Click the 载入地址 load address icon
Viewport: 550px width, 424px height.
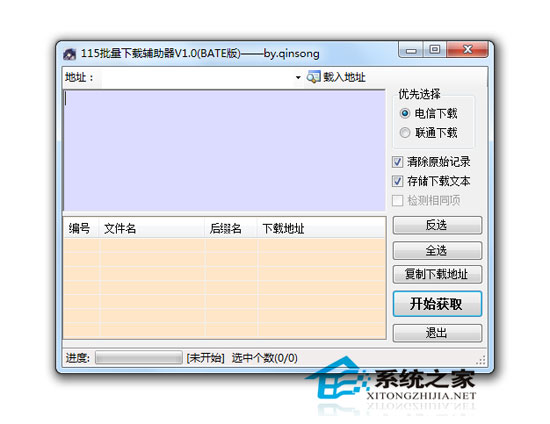tap(313, 77)
